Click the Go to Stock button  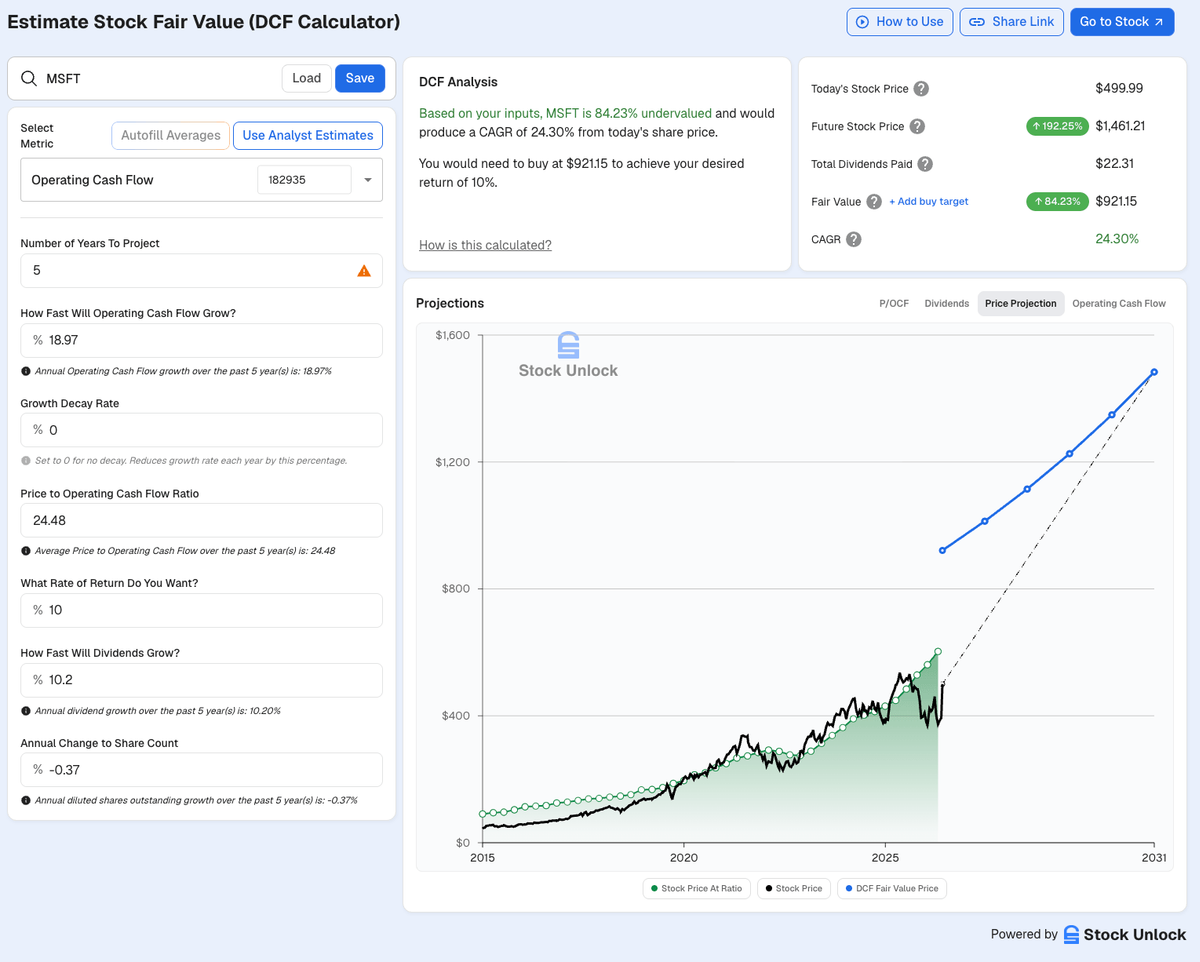click(1122, 22)
